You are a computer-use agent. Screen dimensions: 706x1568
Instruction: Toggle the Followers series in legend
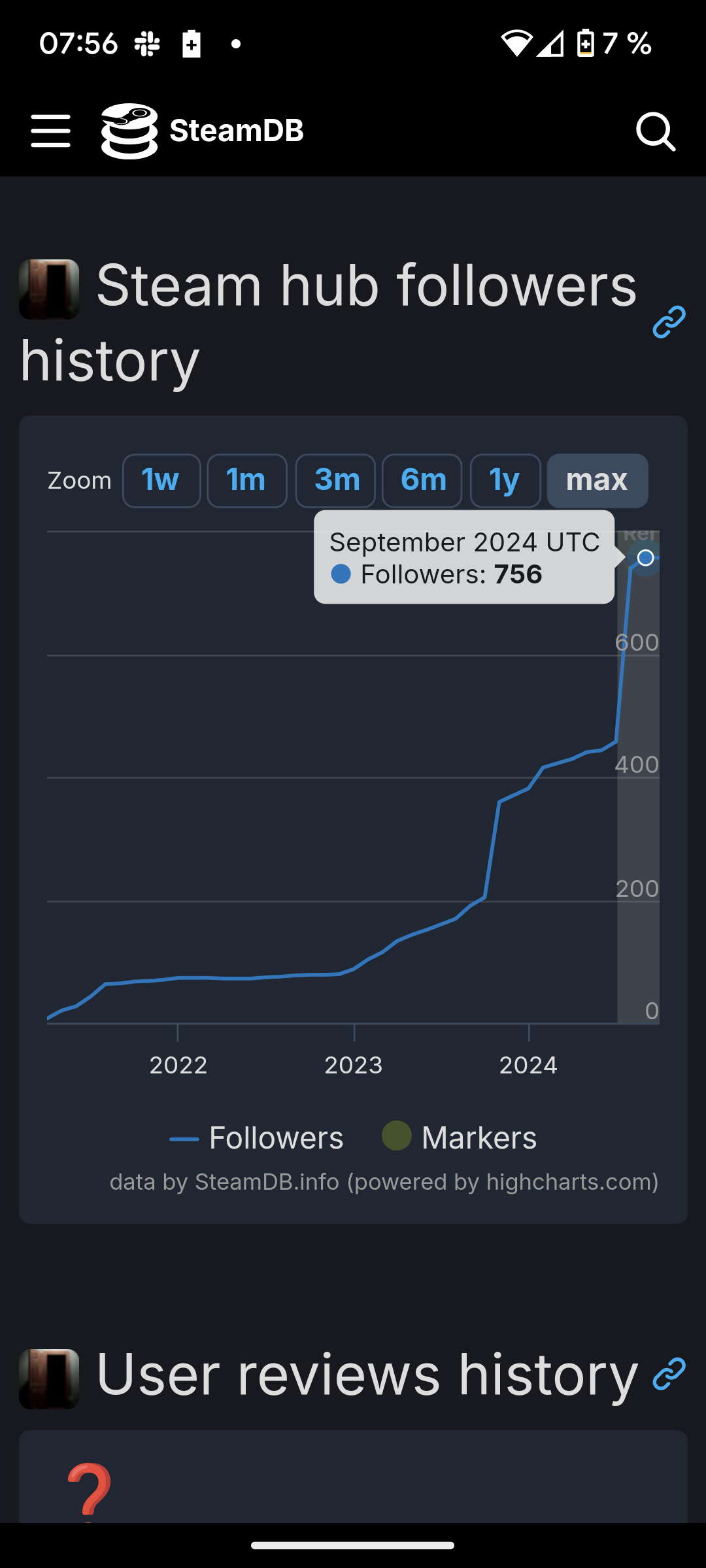click(256, 1138)
